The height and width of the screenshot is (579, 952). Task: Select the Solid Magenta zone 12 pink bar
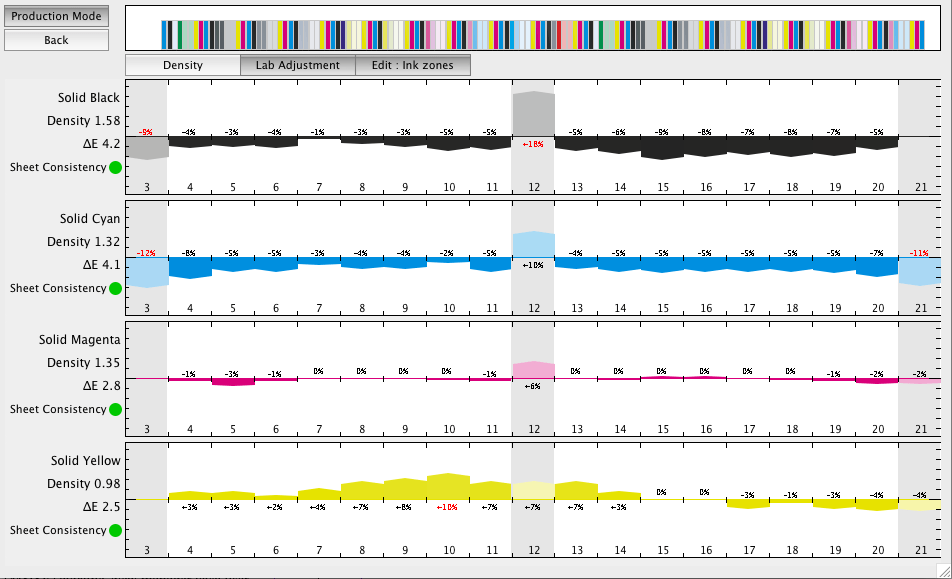(x=533, y=370)
